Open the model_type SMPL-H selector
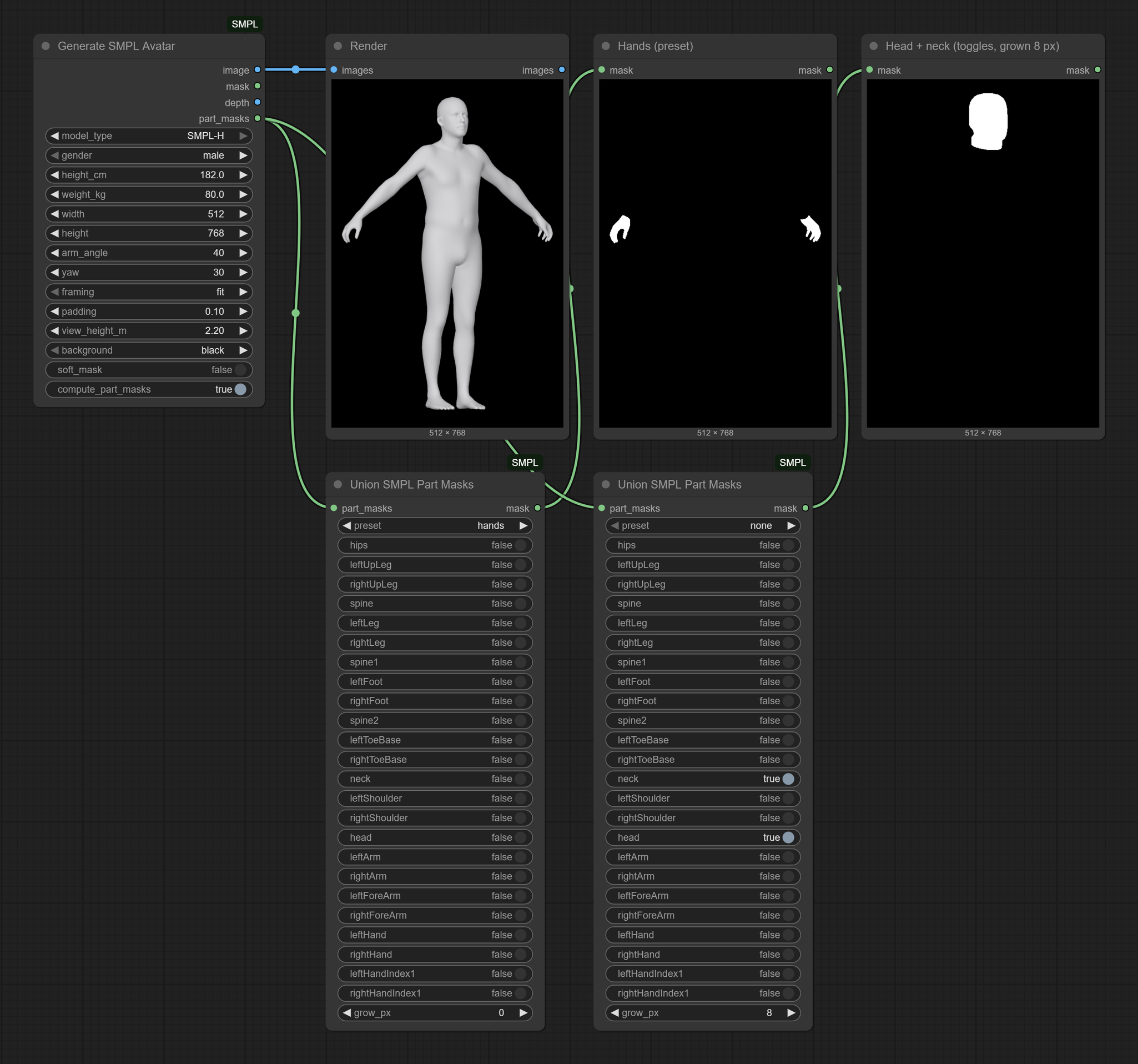This screenshot has width=1138, height=1064. click(149, 135)
